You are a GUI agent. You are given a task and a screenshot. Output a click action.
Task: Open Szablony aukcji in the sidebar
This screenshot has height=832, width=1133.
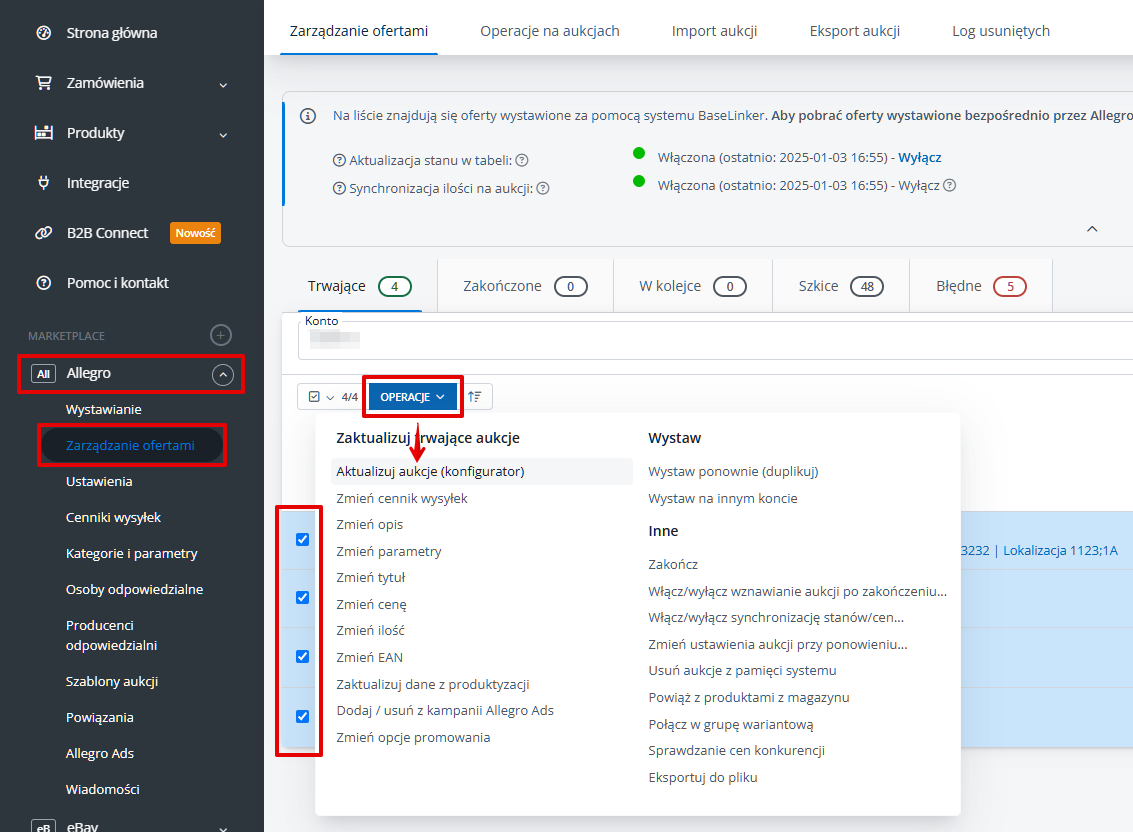112,682
